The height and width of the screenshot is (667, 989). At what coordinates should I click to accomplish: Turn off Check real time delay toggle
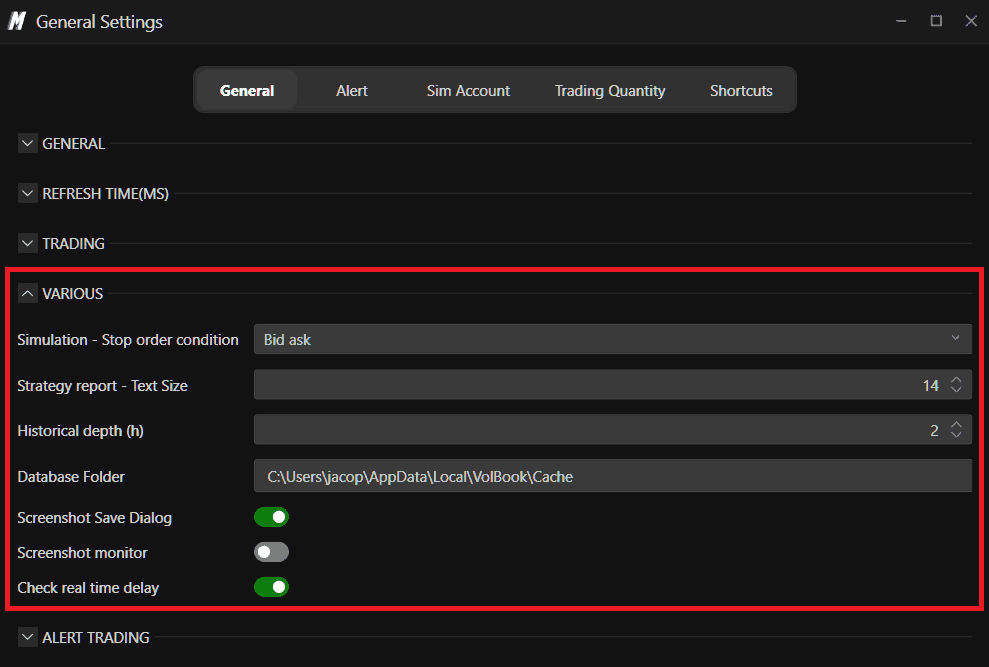tap(271, 587)
